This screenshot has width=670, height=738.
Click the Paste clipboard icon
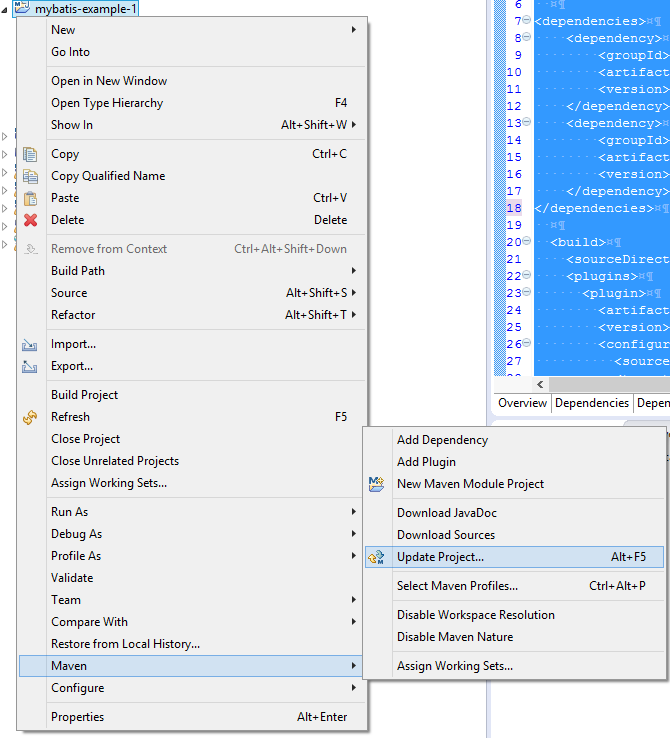(x=30, y=198)
